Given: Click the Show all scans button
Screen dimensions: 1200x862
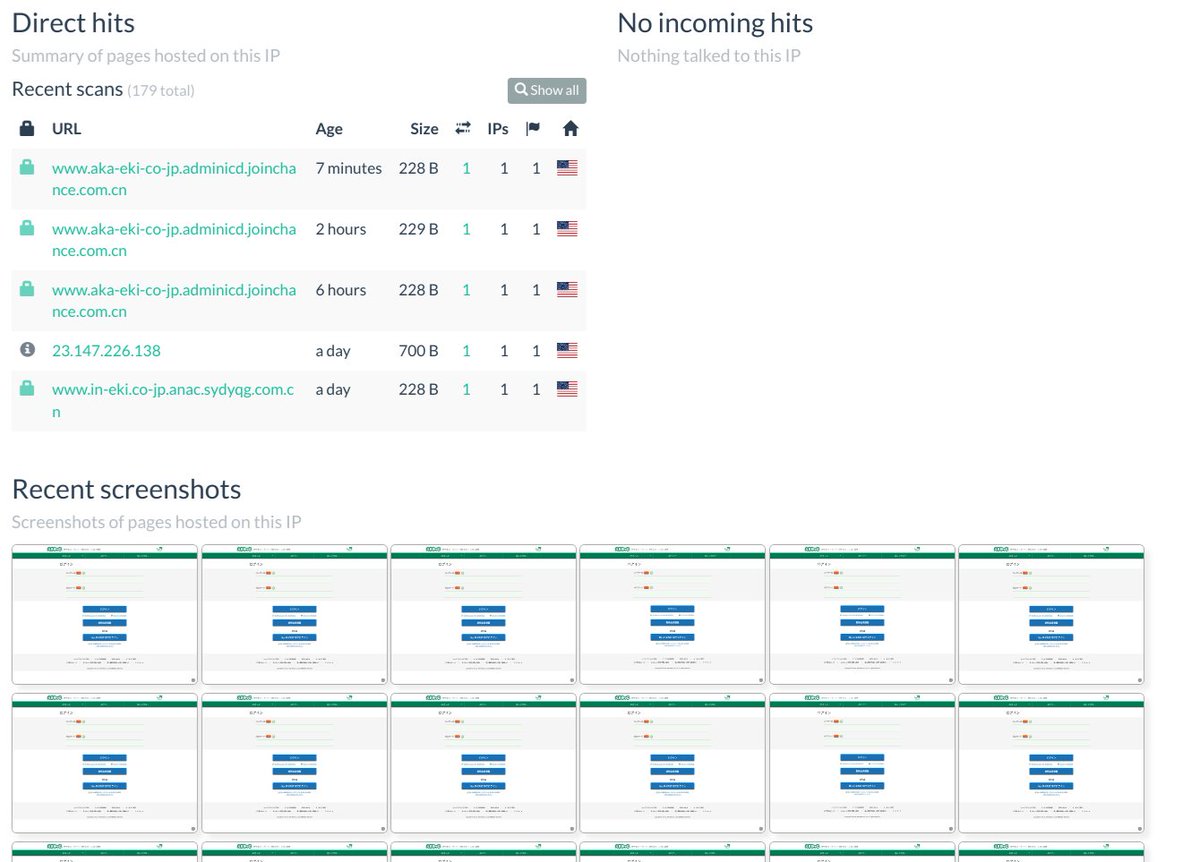Looking at the screenshot, I should coord(546,90).
